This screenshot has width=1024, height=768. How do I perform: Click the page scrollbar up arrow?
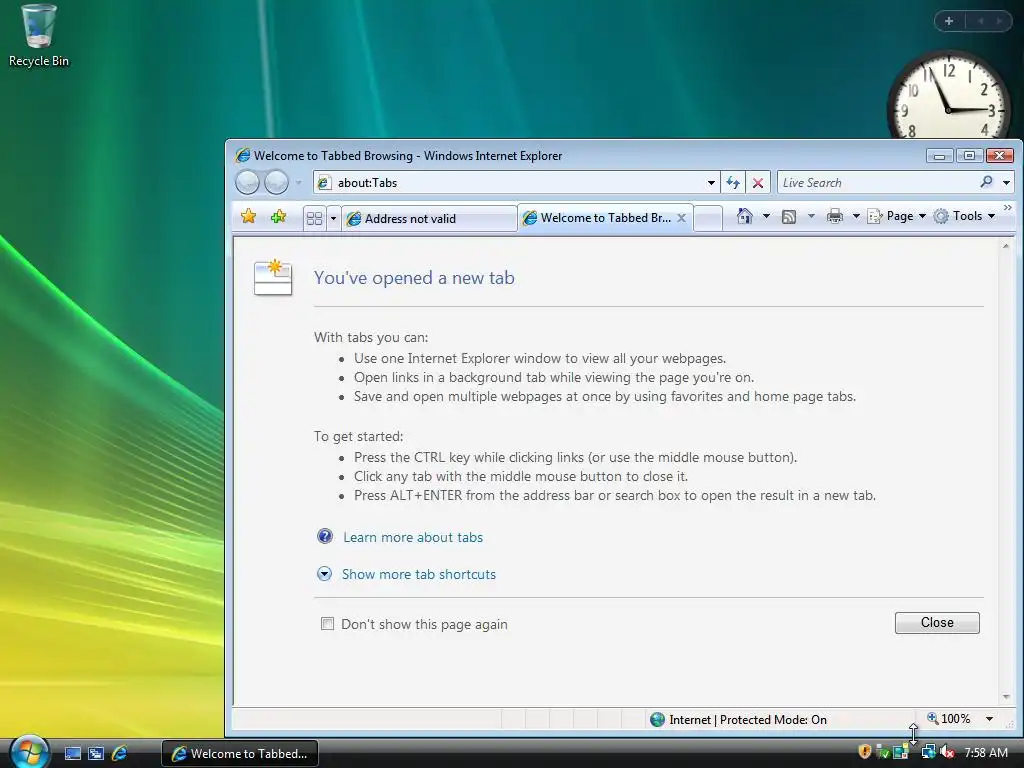1006,246
